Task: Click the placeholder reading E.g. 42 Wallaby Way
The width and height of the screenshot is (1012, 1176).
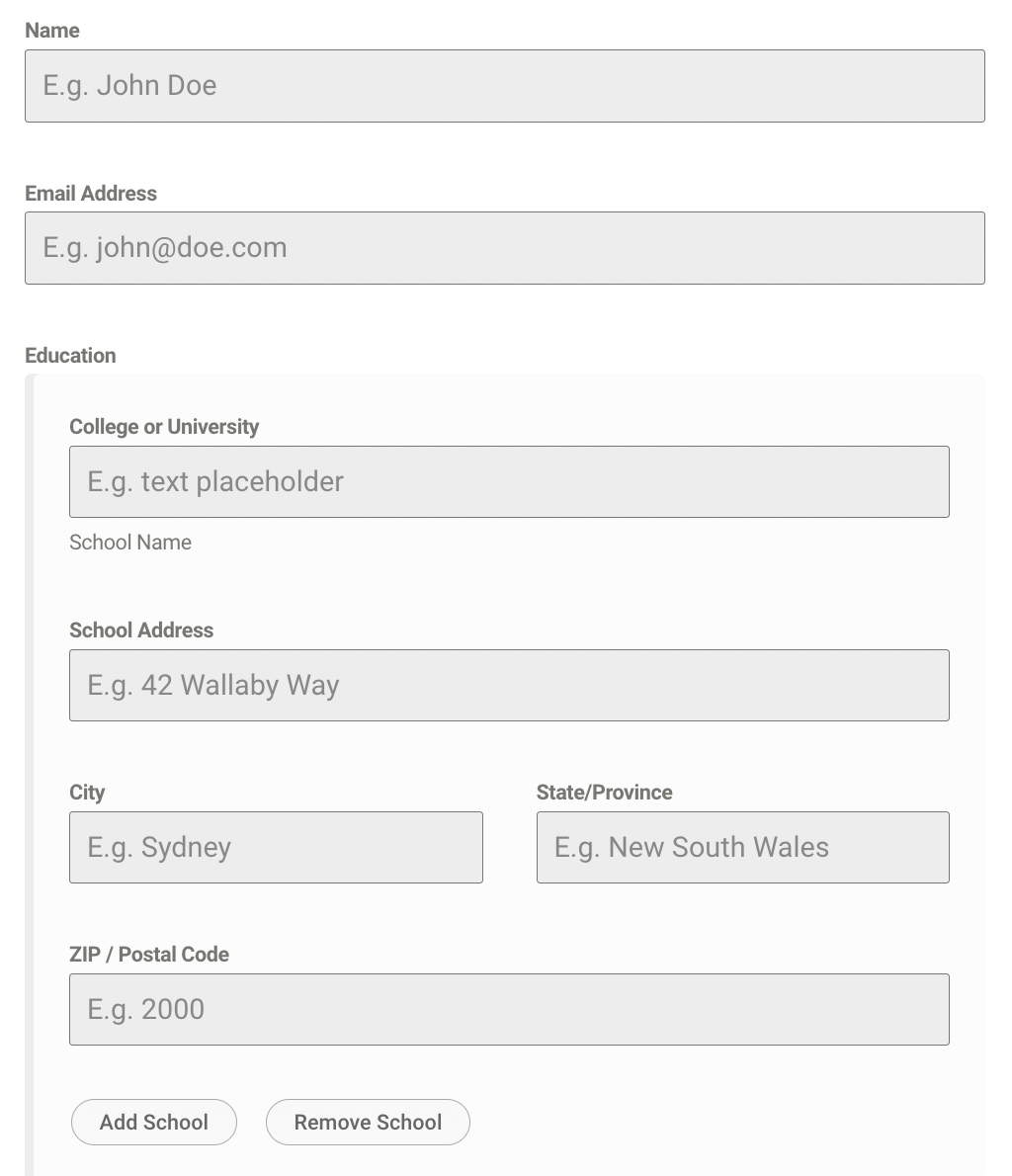Action: [212, 685]
